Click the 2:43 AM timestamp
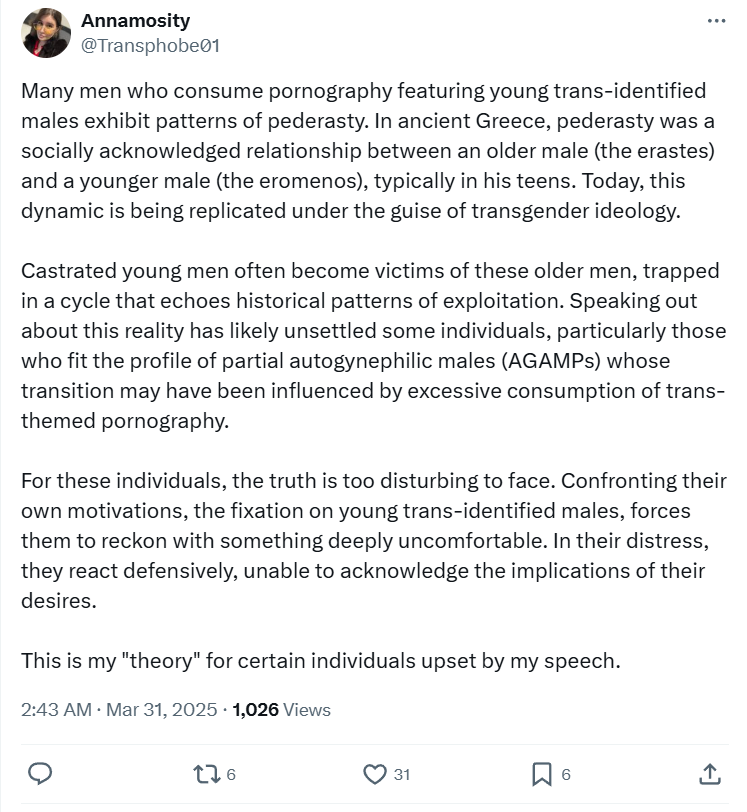The height and width of the screenshot is (812, 747). [56, 710]
